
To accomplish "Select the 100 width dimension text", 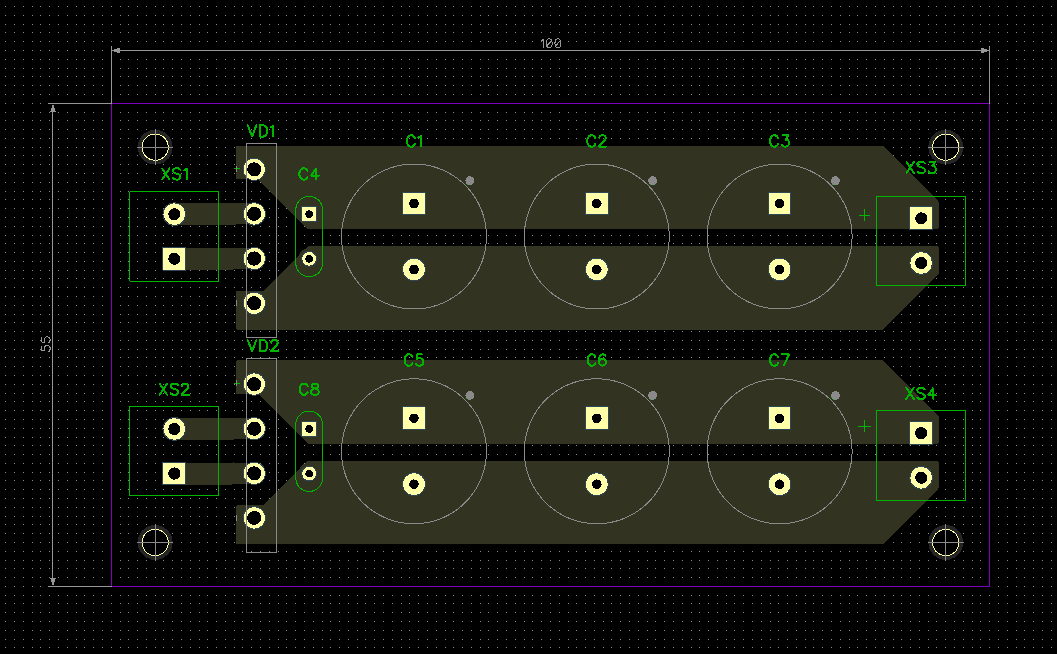I will click(x=551, y=44).
